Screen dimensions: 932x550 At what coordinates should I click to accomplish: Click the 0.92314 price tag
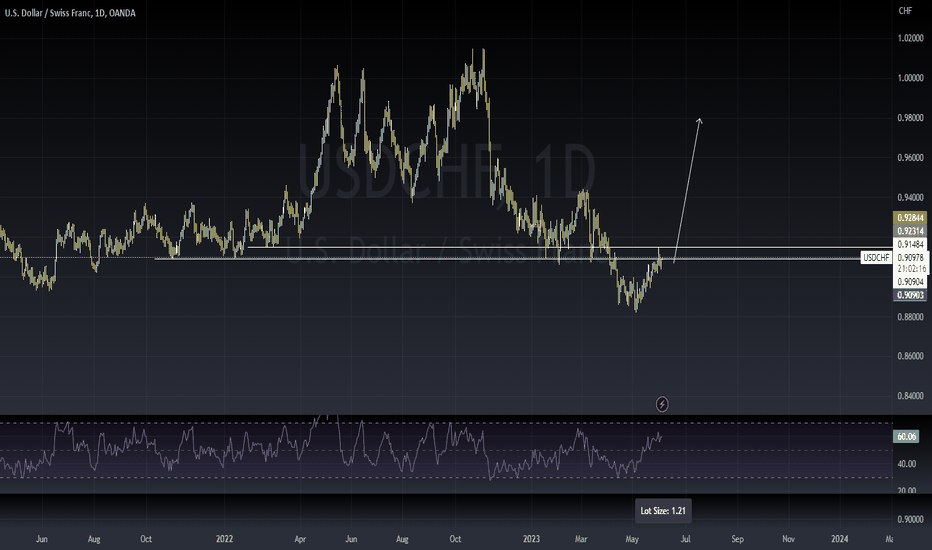click(910, 231)
